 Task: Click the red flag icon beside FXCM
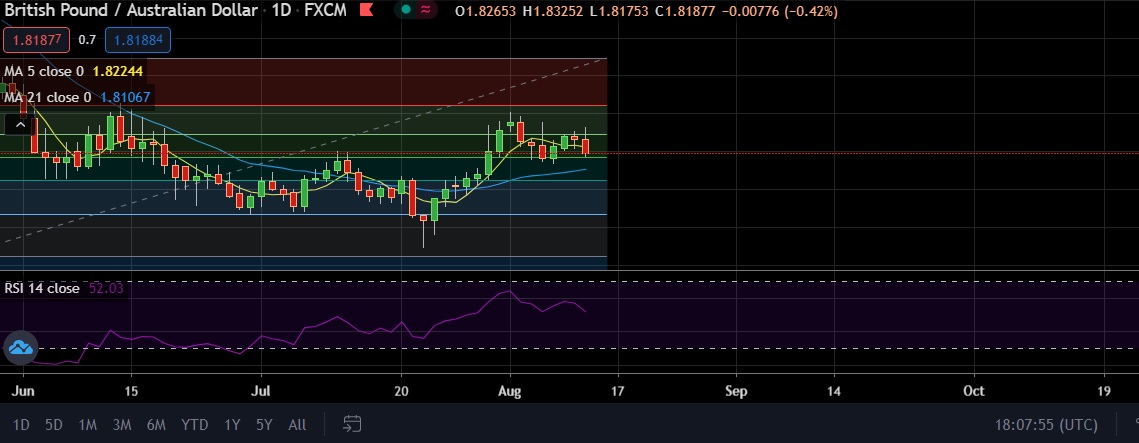(368, 11)
